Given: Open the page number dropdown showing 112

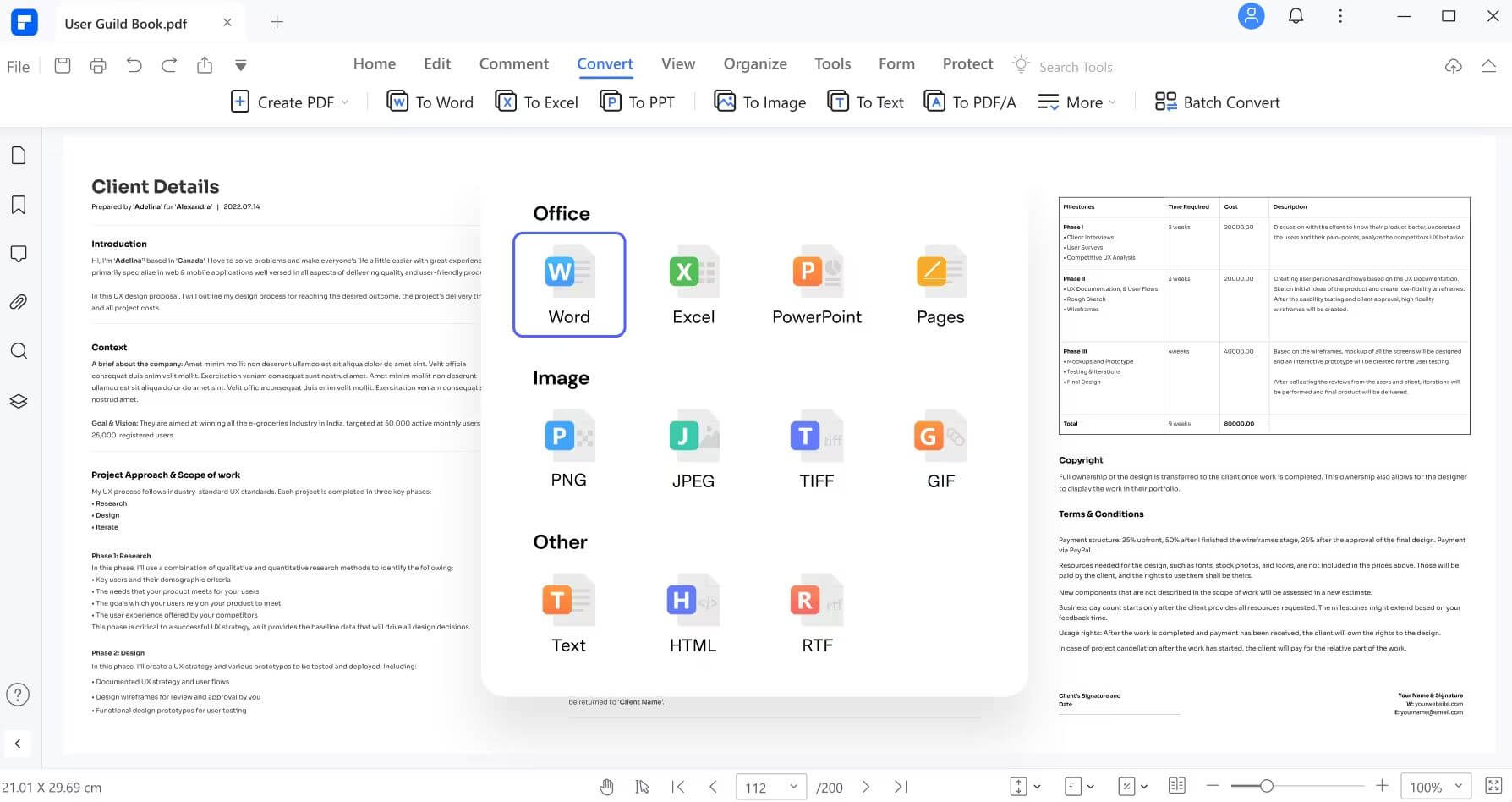Looking at the screenshot, I should point(771,787).
